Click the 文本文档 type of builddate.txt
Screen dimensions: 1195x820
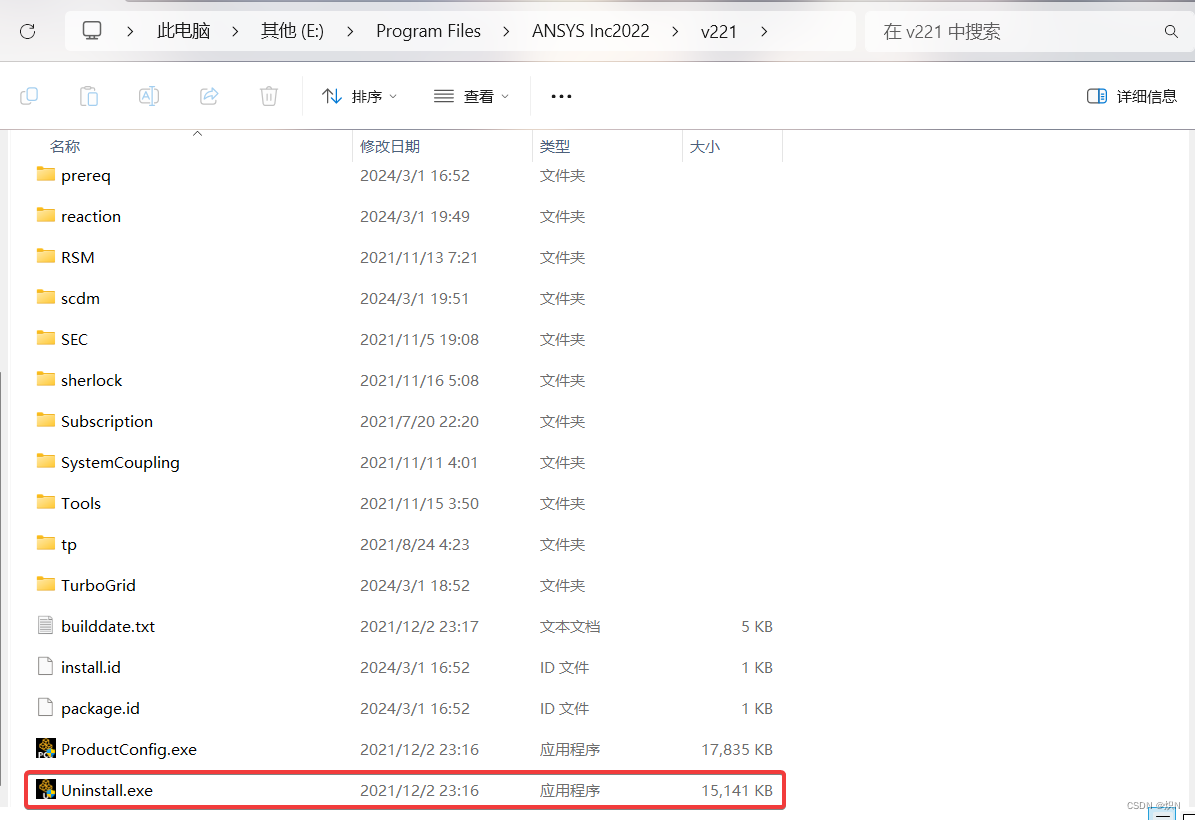(x=570, y=626)
